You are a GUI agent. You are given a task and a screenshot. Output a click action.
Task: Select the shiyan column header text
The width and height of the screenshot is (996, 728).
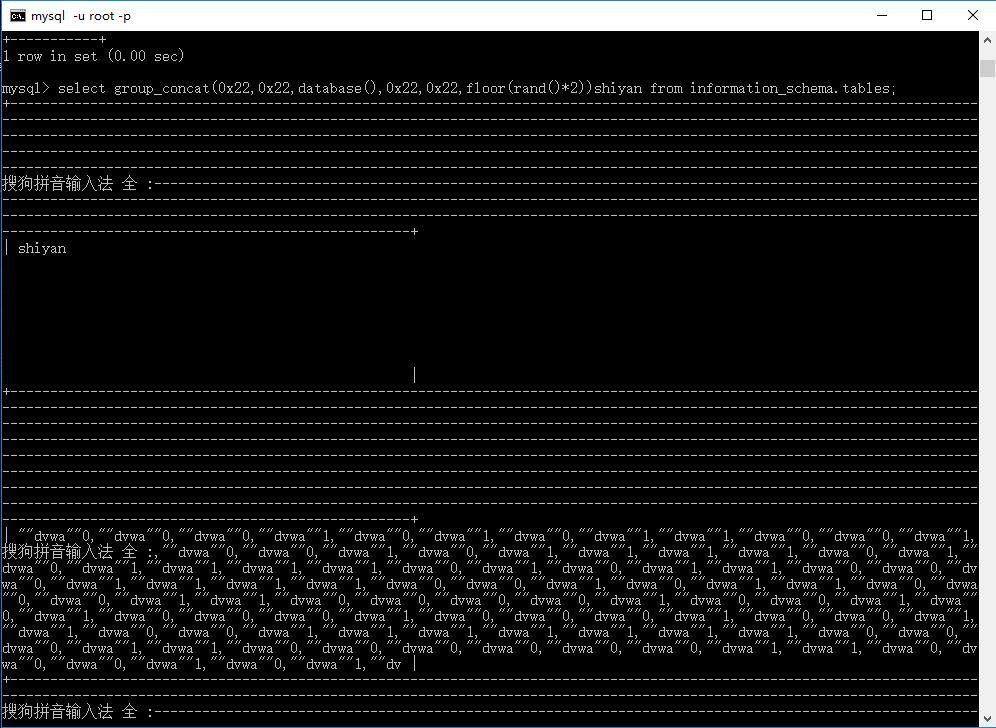pos(41,248)
